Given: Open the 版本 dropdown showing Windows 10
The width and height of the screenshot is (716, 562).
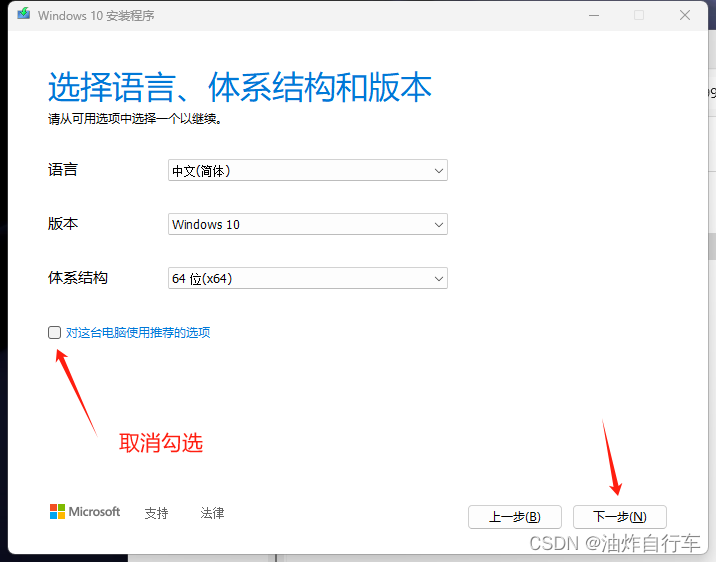Looking at the screenshot, I should [x=308, y=224].
